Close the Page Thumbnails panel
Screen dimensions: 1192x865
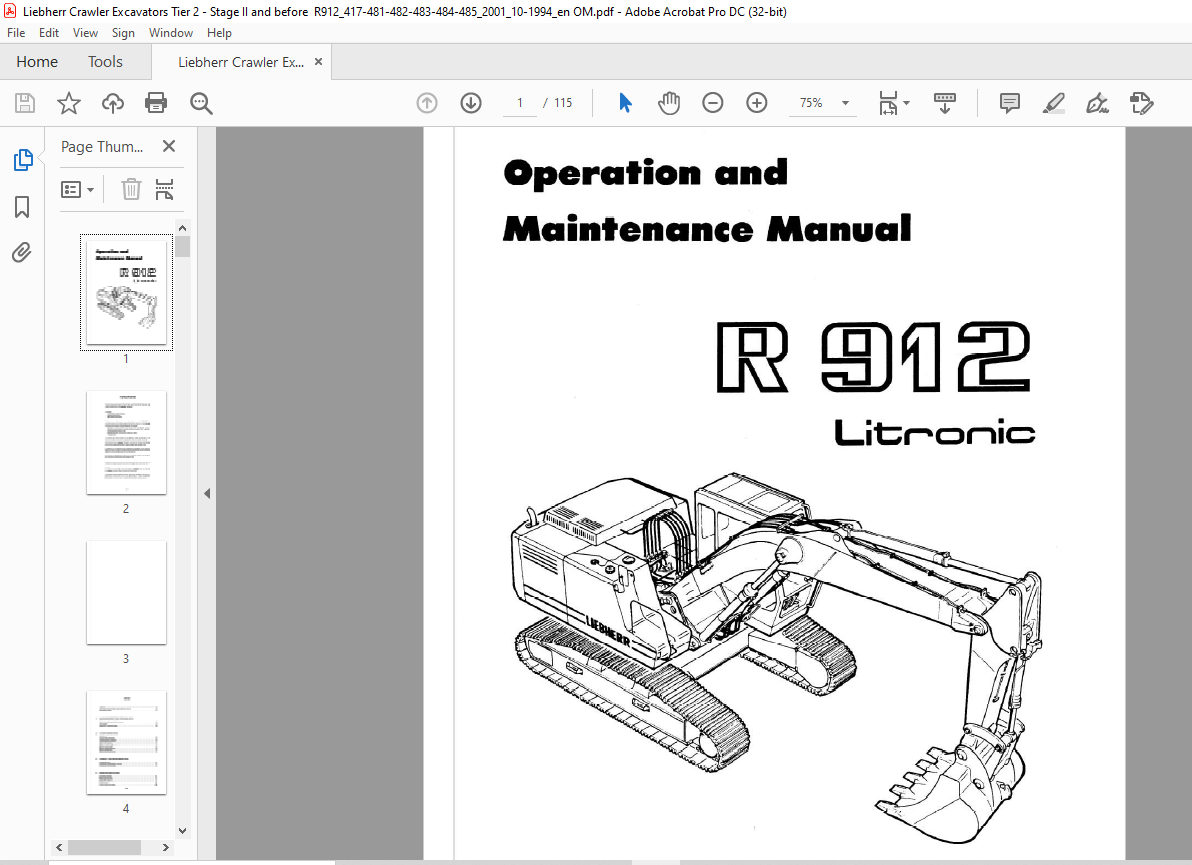pos(169,146)
